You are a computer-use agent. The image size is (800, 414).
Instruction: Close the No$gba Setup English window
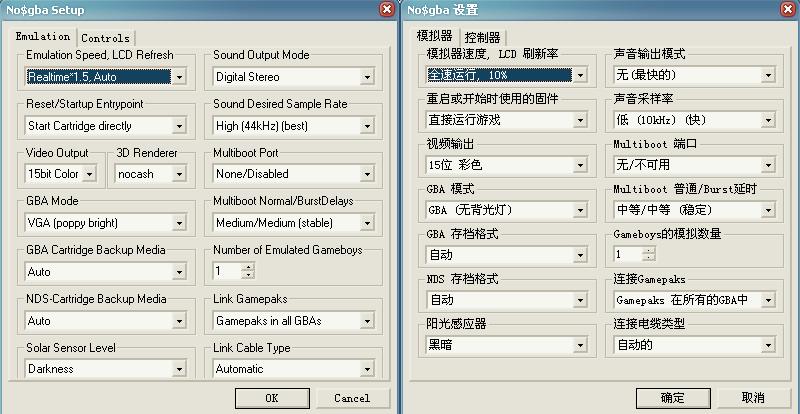click(x=387, y=9)
